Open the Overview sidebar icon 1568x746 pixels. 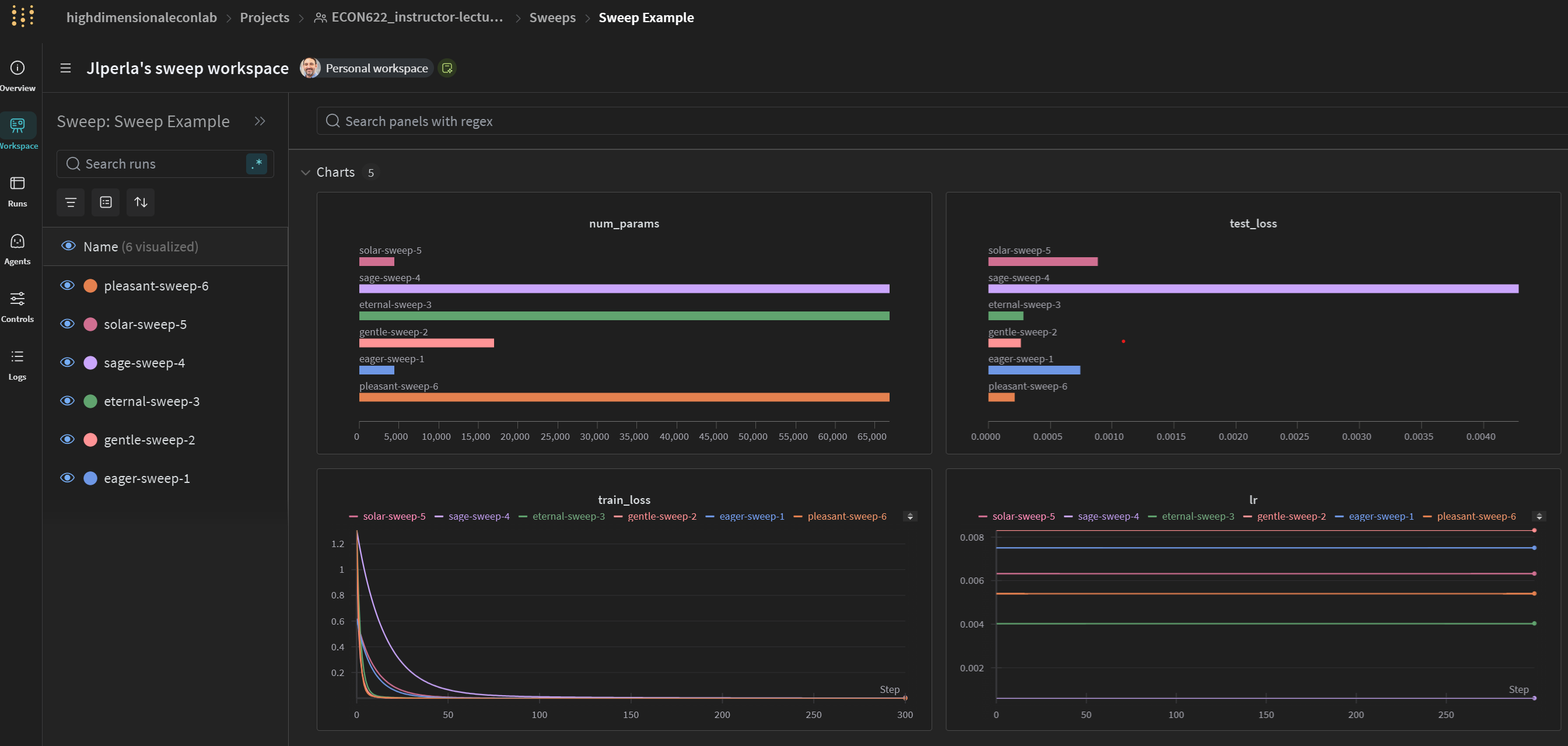(17, 68)
